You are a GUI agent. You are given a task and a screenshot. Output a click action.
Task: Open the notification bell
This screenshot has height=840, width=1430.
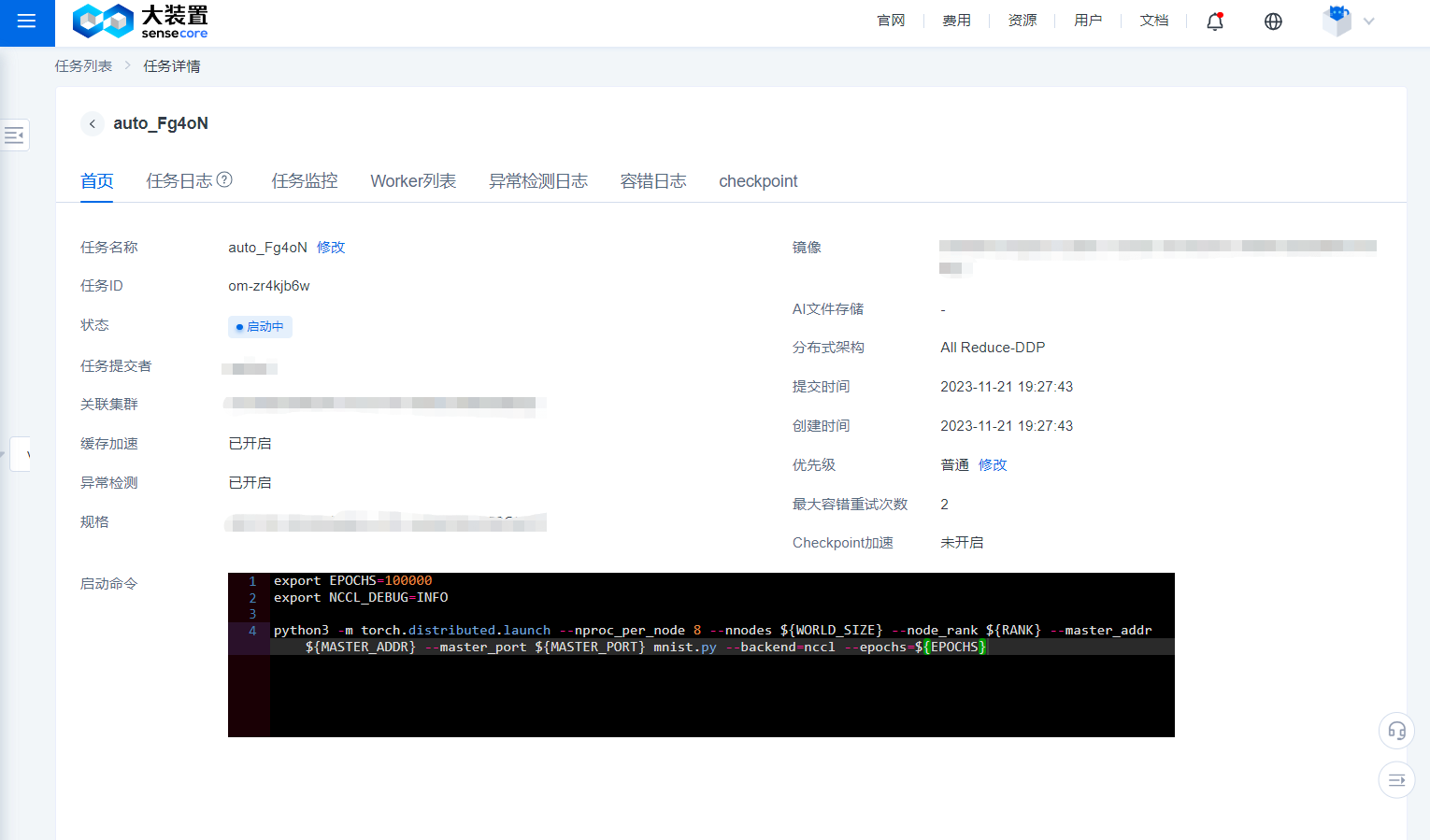[1214, 21]
